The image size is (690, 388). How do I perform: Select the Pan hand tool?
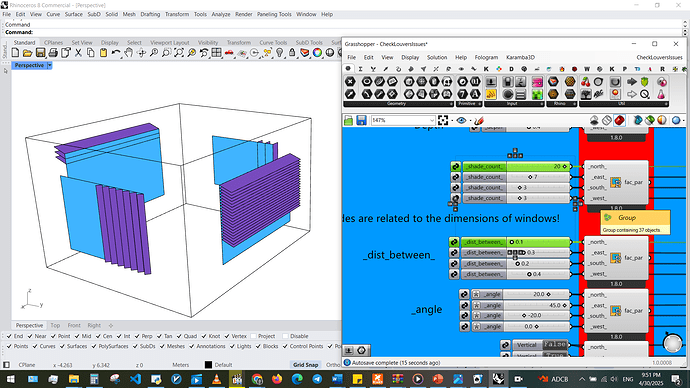click(x=128, y=53)
